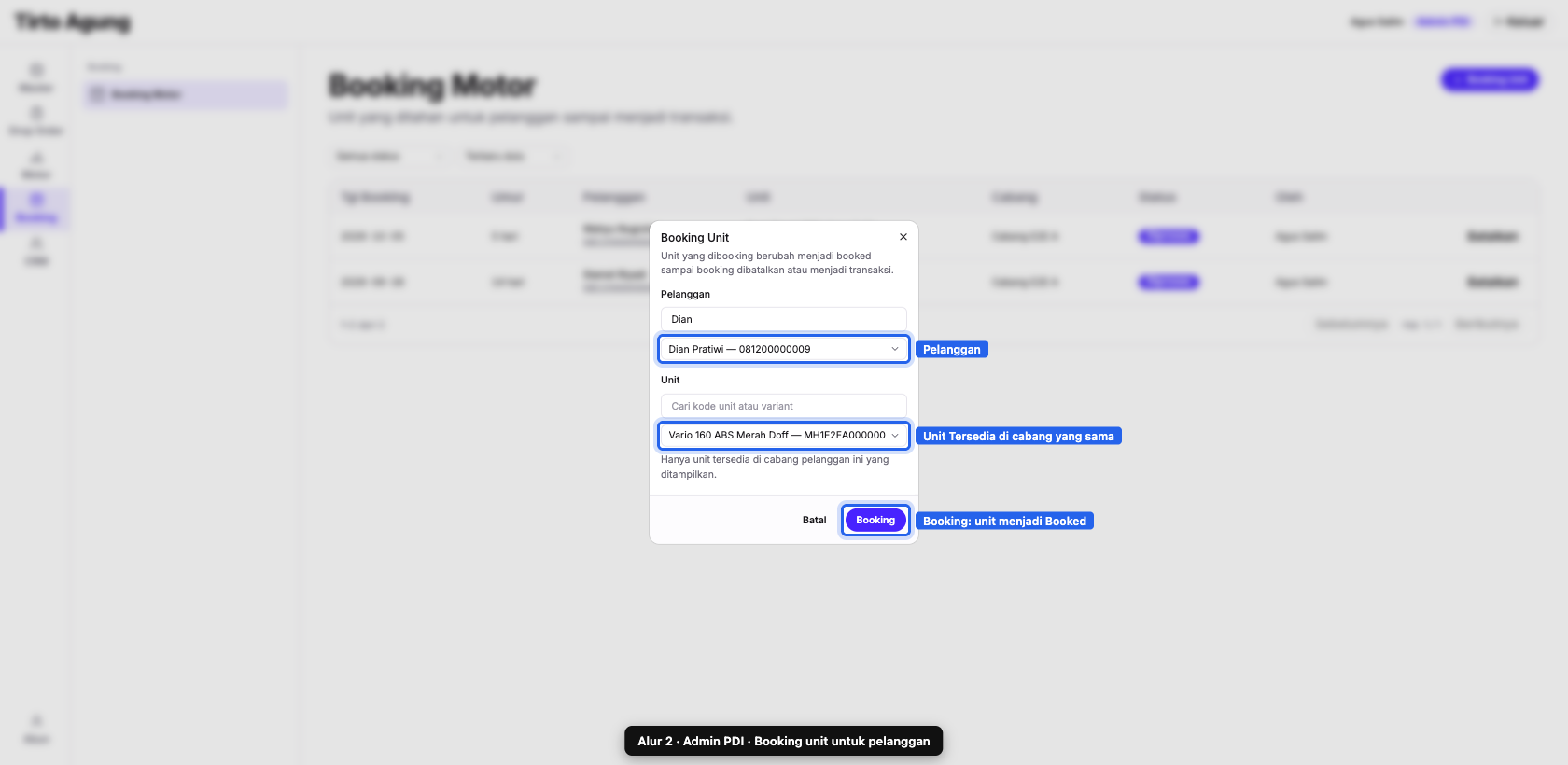Image resolution: width=1568 pixels, height=765 pixels.
Task: Focus the 'Cari kode unit atau variant' field
Action: click(783, 406)
